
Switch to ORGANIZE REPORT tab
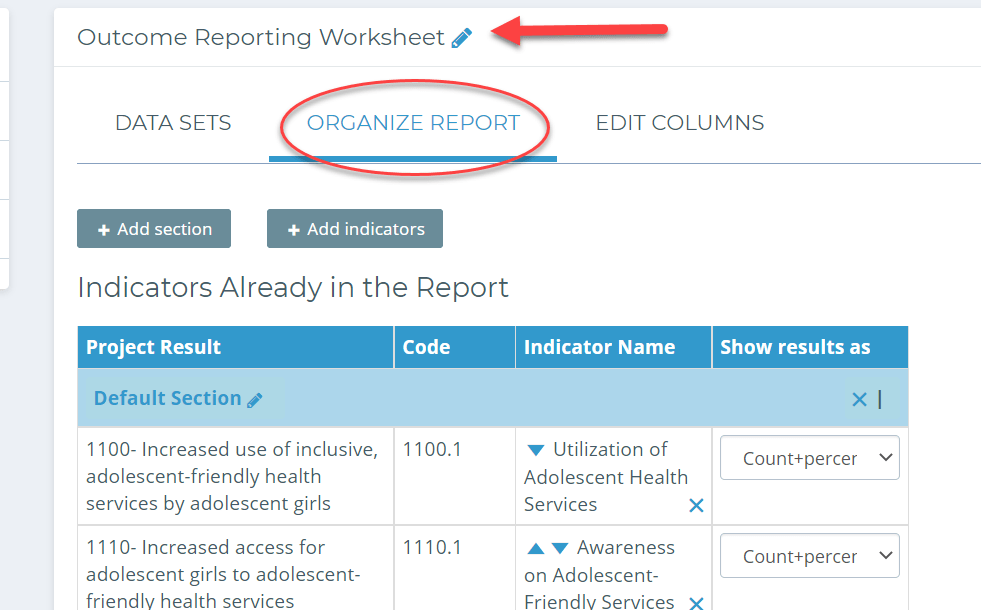tap(413, 123)
